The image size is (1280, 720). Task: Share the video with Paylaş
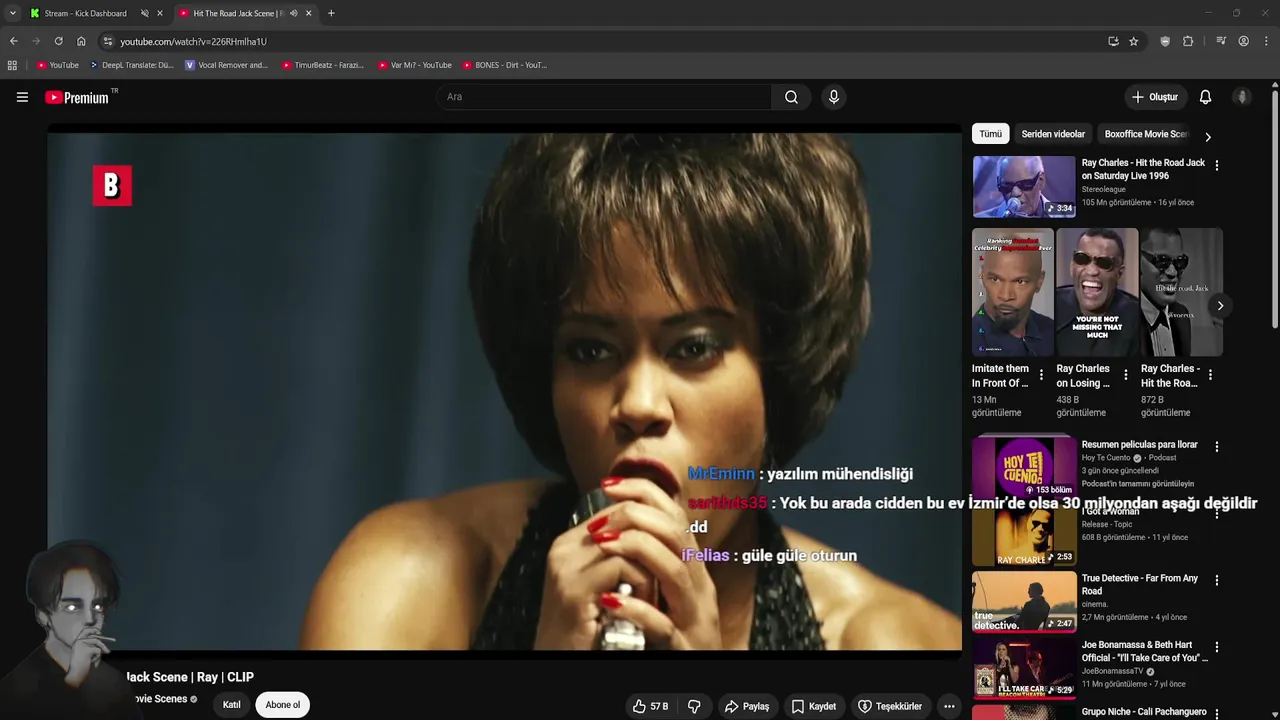click(747, 706)
